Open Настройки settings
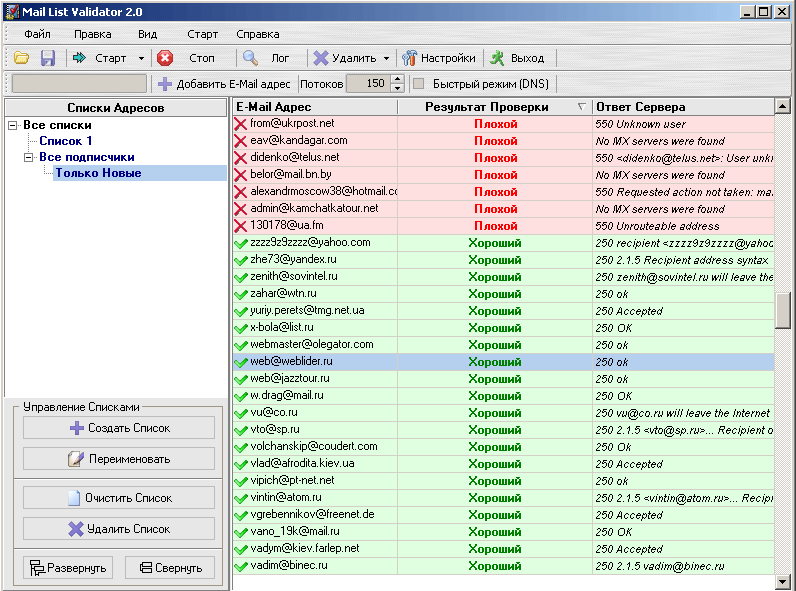The height and width of the screenshot is (591, 796). (x=439, y=58)
